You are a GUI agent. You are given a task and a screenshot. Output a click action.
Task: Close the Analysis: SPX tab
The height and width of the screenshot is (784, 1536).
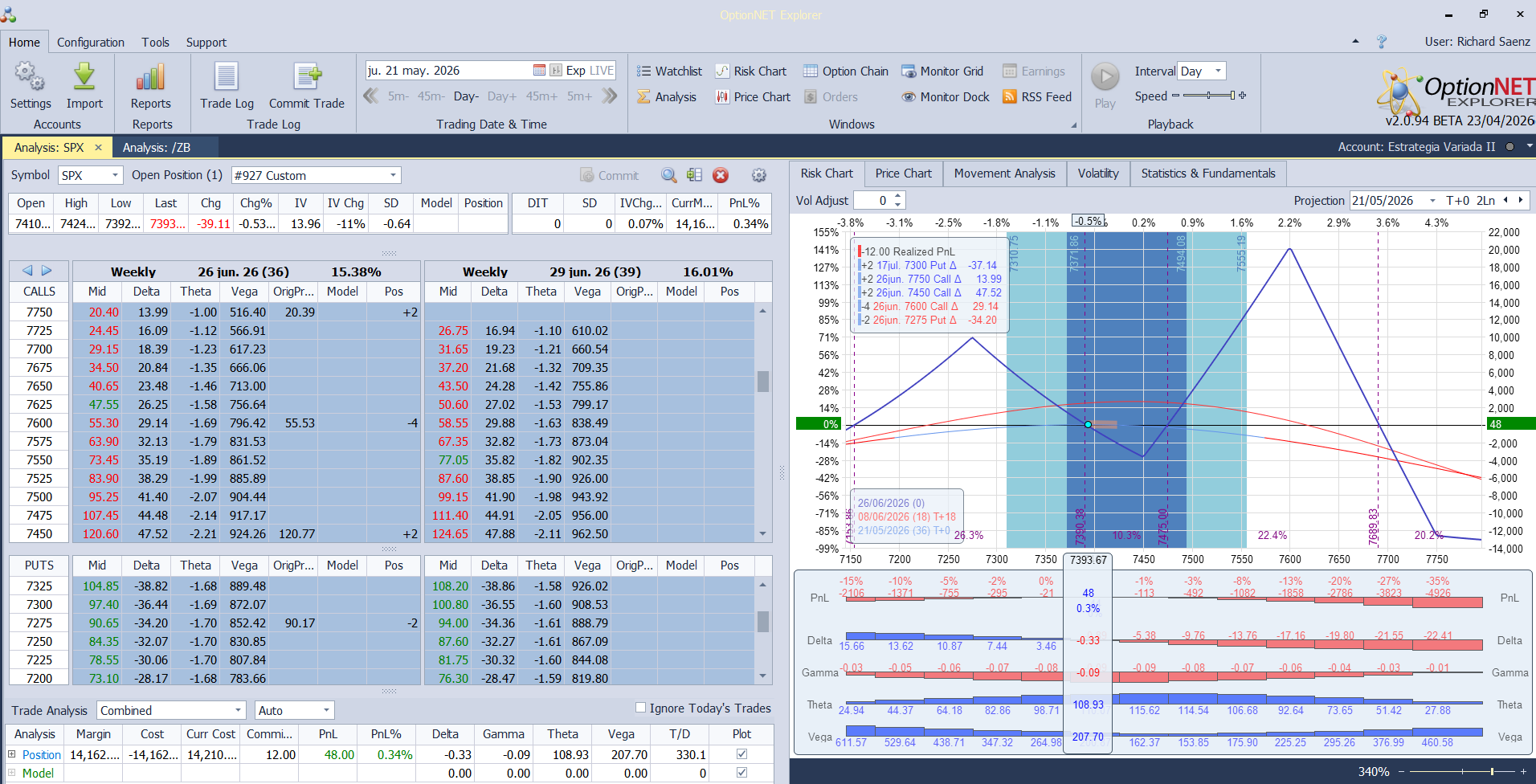(98, 147)
